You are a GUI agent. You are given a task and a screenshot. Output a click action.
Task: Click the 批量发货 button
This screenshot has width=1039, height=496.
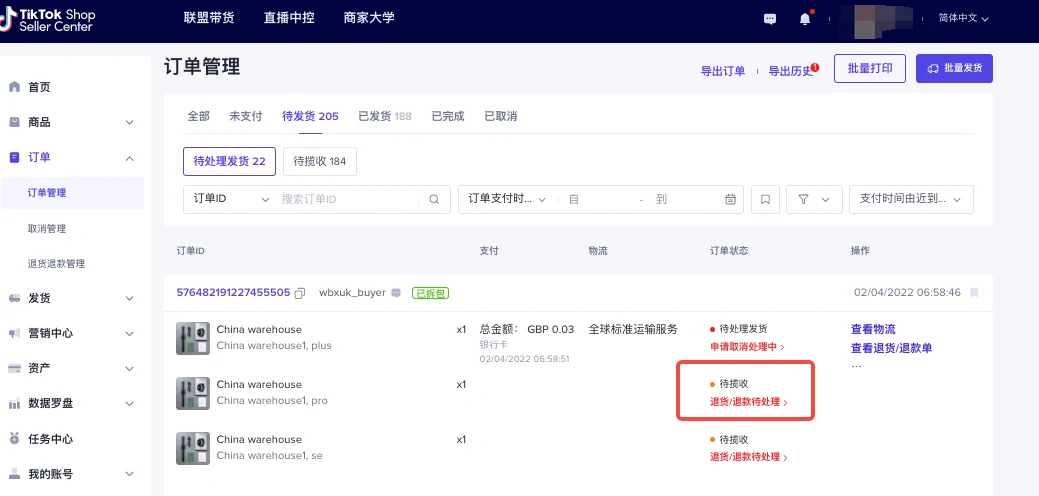[954, 68]
